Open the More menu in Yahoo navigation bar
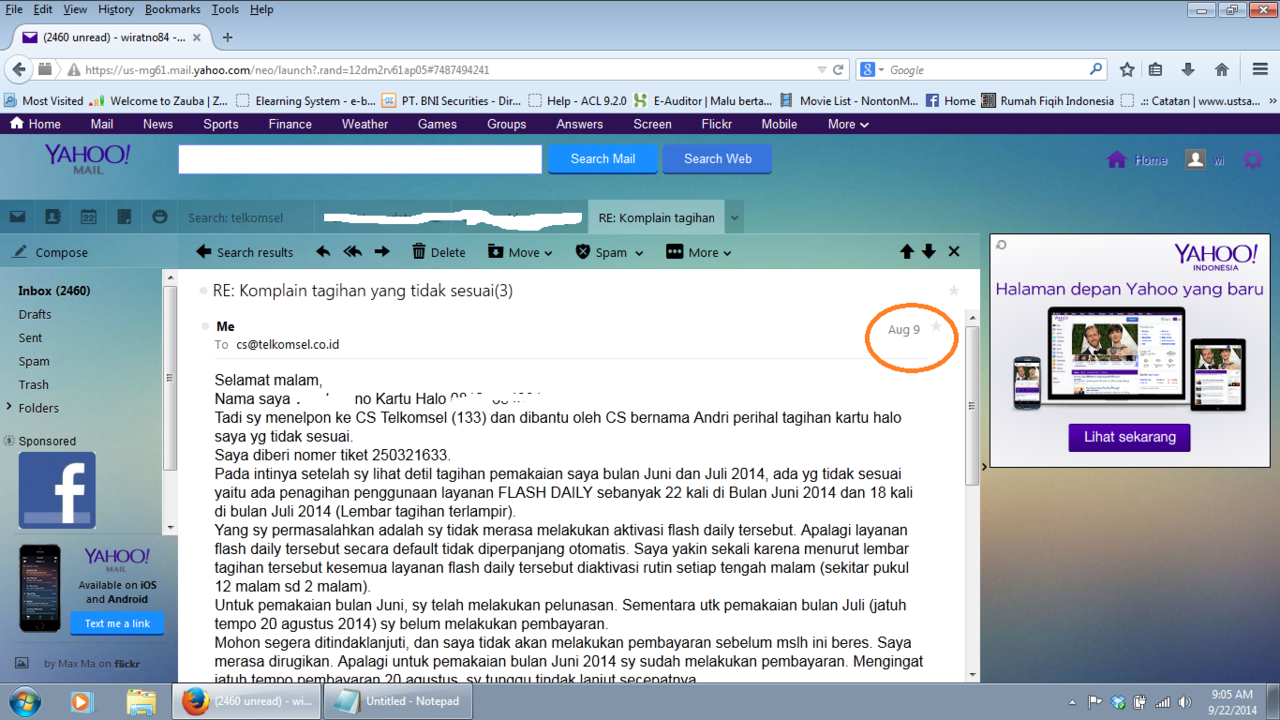Viewport: 1280px width, 720px height. tap(848, 124)
